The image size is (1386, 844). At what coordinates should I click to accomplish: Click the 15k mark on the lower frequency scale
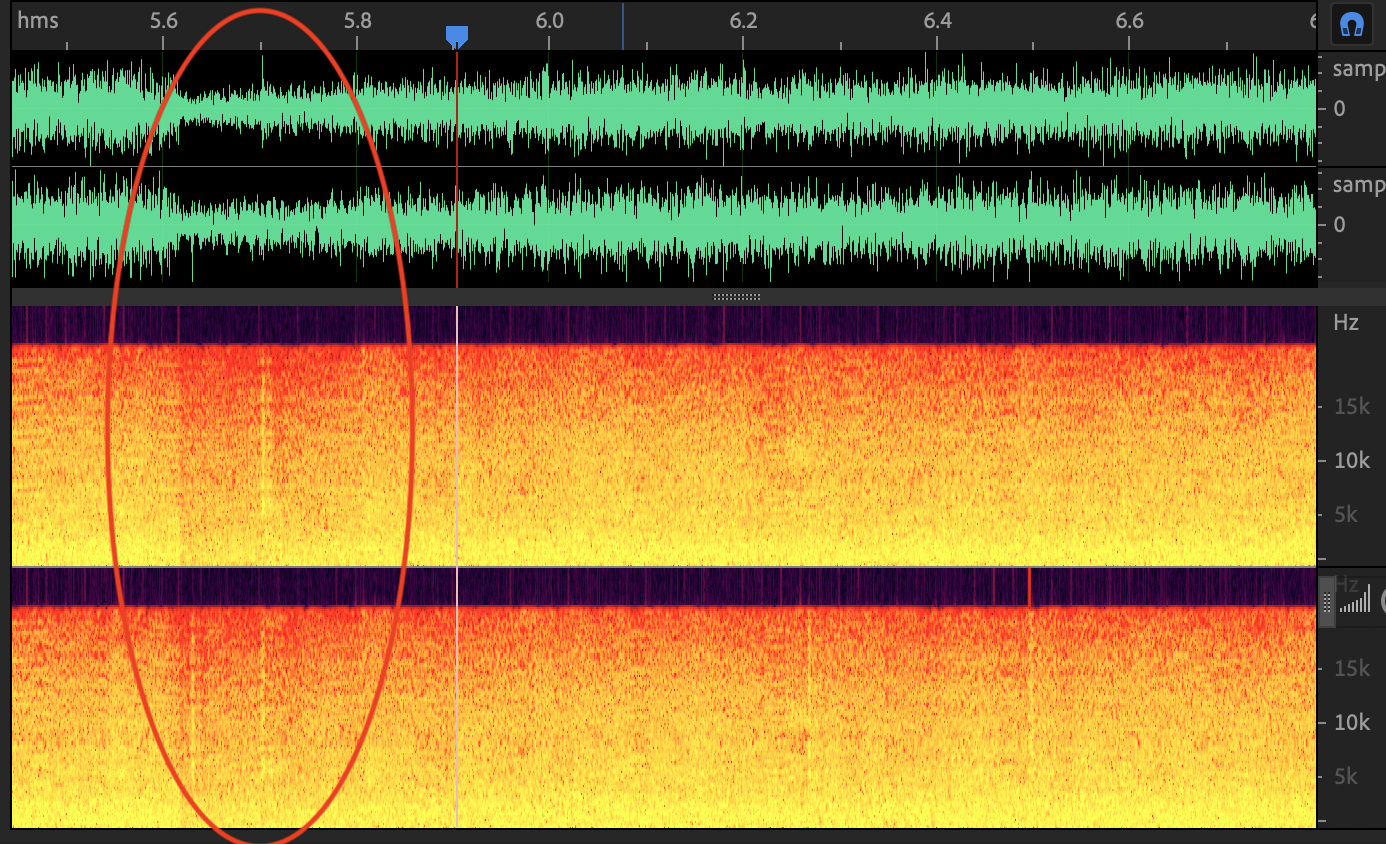coord(1351,668)
